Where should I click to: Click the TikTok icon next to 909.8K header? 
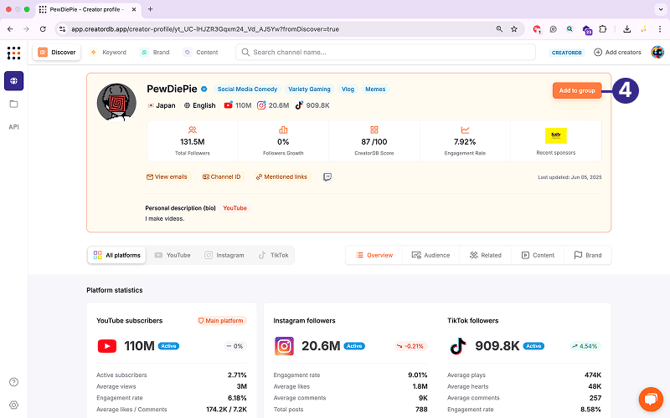point(299,105)
